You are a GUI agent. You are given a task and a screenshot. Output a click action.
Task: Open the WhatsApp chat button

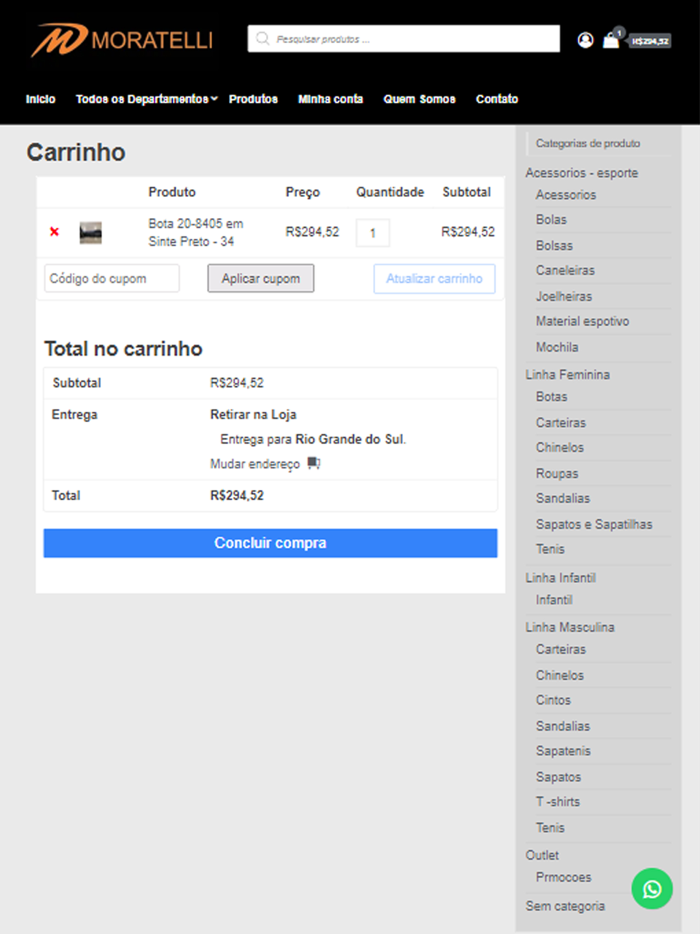click(652, 889)
